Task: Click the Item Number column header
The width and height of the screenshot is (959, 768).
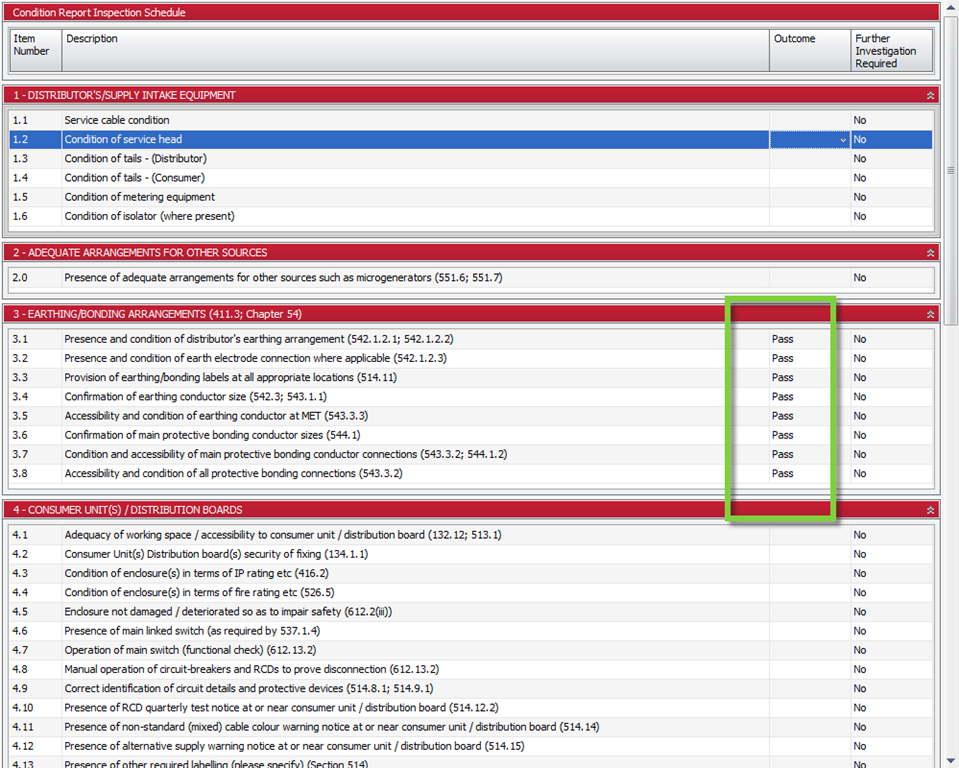Action: click(x=35, y=50)
